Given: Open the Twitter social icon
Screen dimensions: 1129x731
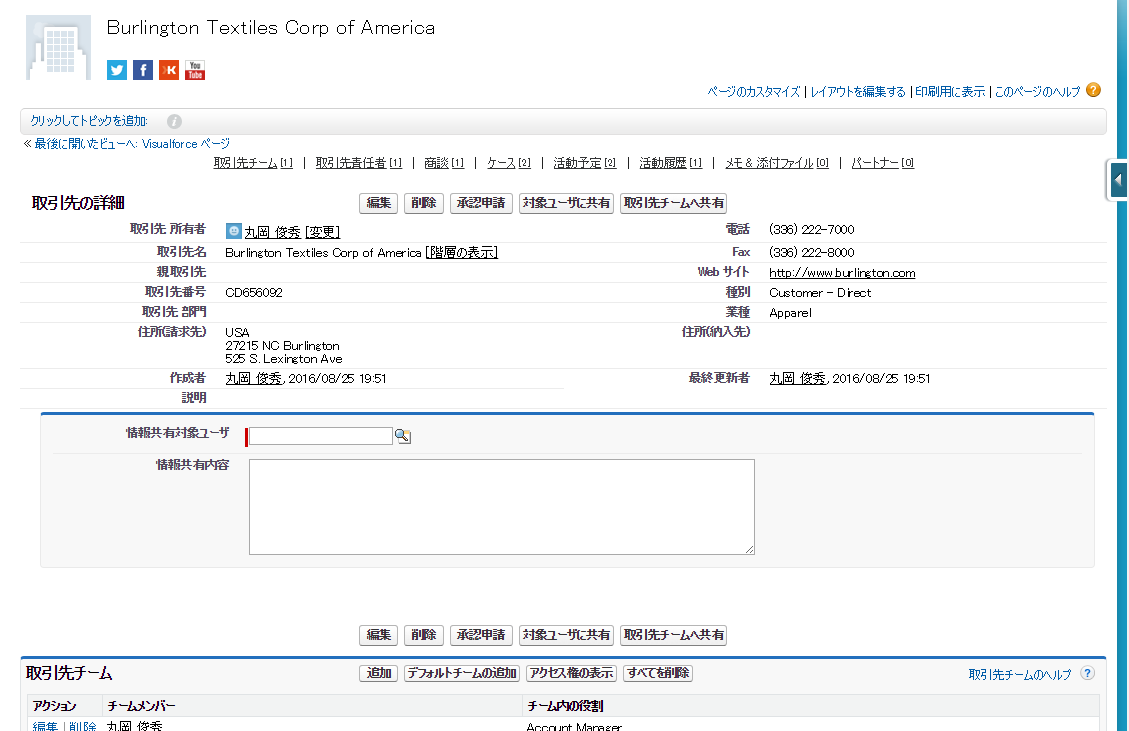Looking at the screenshot, I should pyautogui.click(x=117, y=70).
